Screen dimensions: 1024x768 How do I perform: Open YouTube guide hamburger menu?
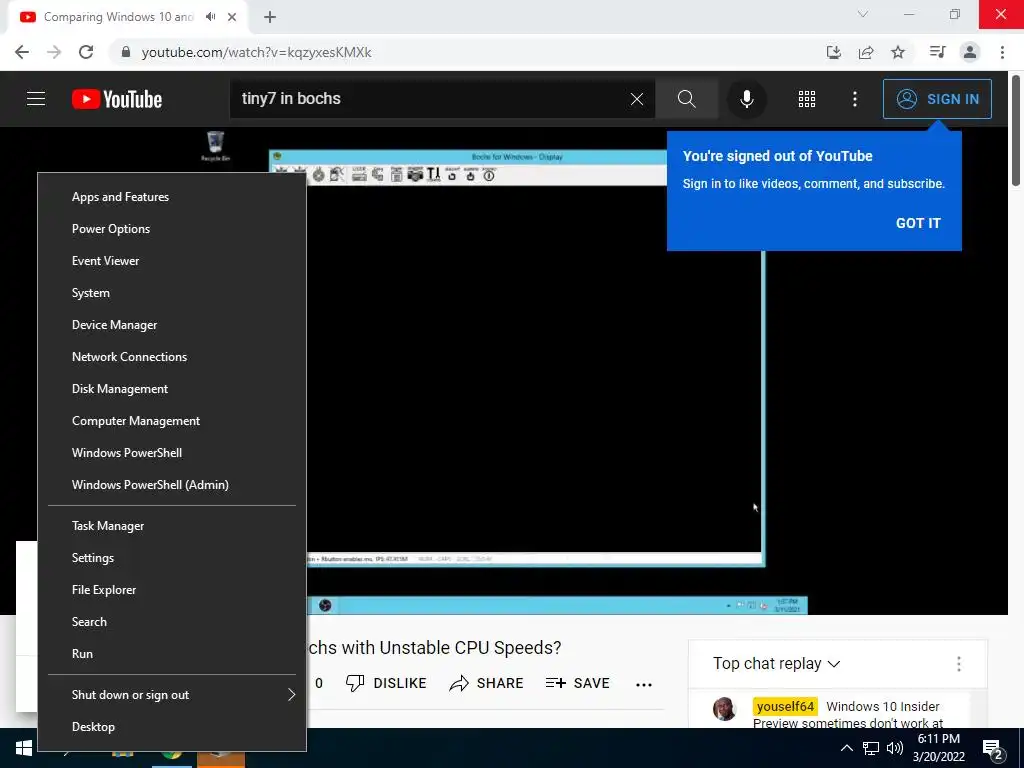36,99
